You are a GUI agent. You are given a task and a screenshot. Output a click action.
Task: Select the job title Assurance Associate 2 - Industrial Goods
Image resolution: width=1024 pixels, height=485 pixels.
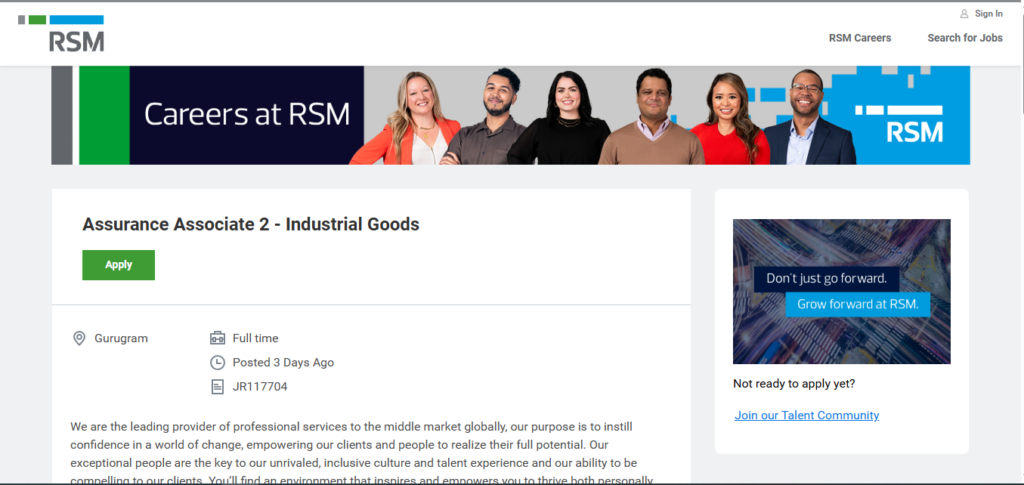coord(251,225)
